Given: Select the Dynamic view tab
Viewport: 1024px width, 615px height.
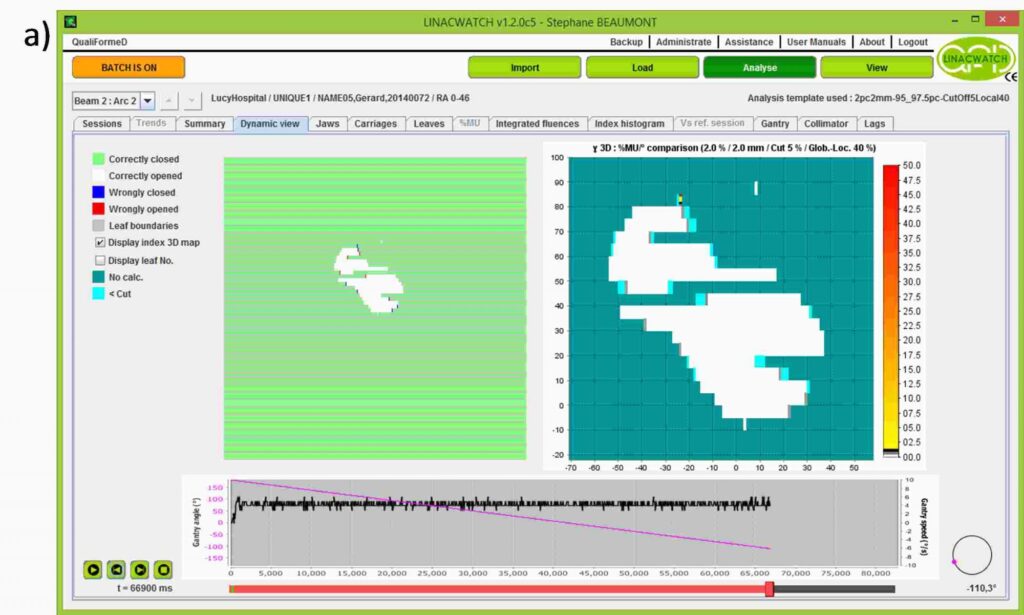Looking at the screenshot, I should [270, 123].
